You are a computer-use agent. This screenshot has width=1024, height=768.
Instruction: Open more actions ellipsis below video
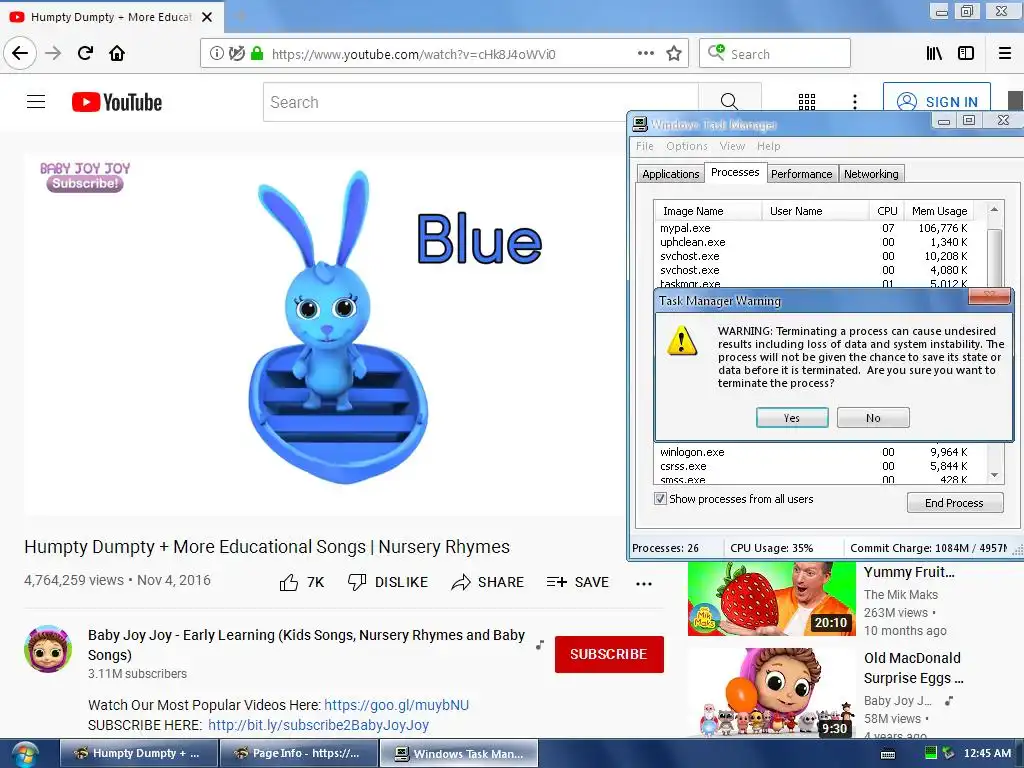coord(644,584)
